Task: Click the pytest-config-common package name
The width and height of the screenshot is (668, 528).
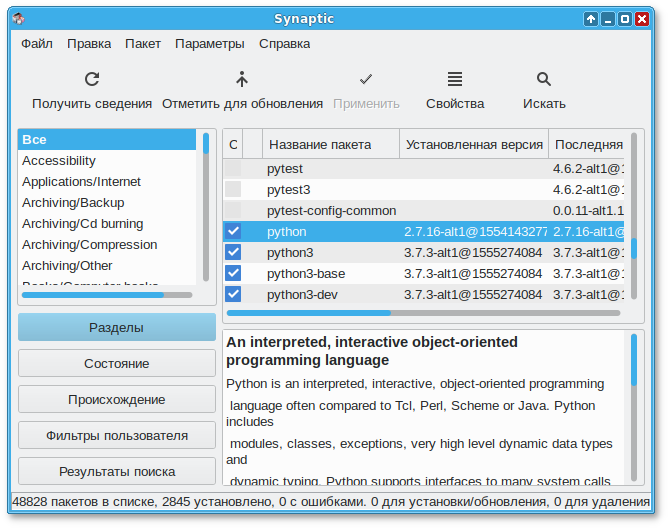Action: (331, 211)
